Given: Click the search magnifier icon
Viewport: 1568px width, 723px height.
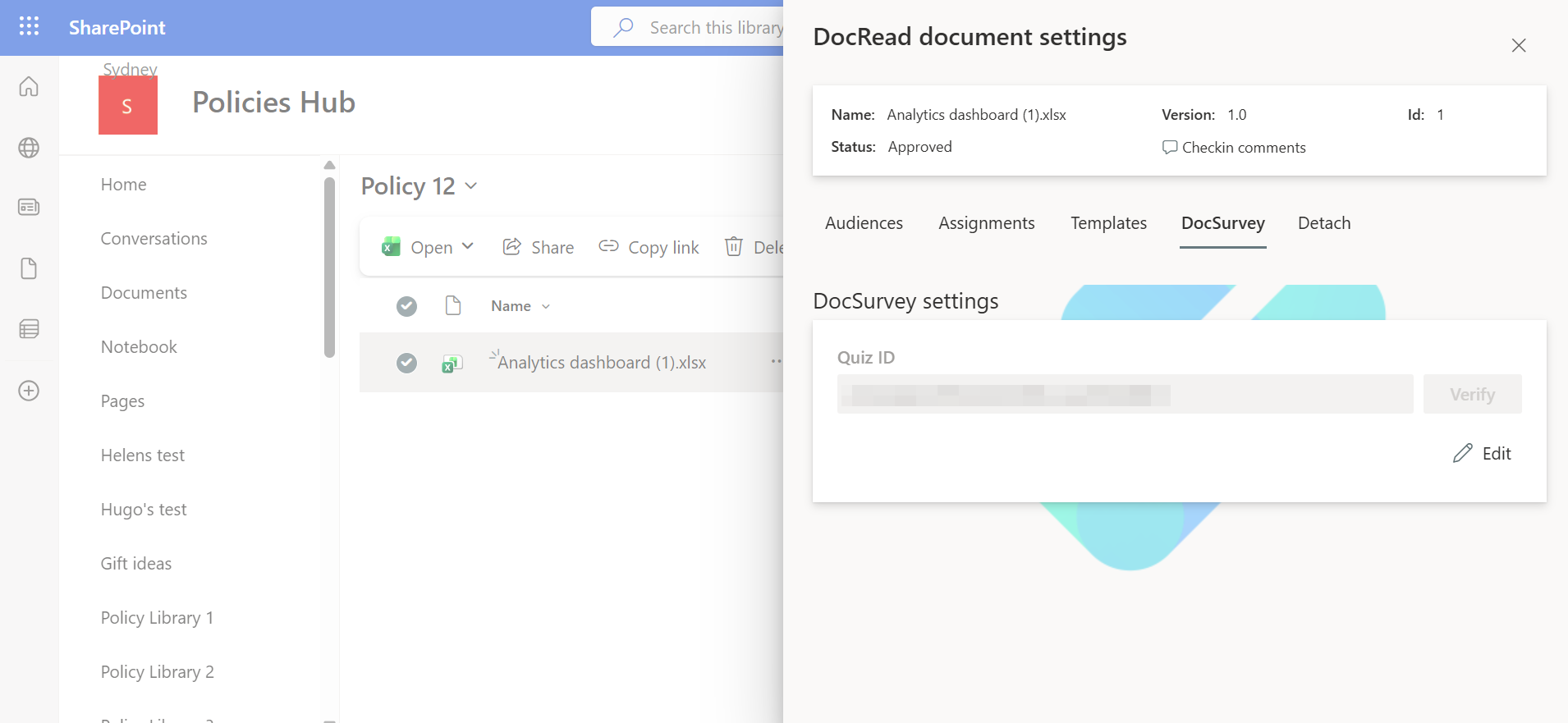Looking at the screenshot, I should [623, 27].
